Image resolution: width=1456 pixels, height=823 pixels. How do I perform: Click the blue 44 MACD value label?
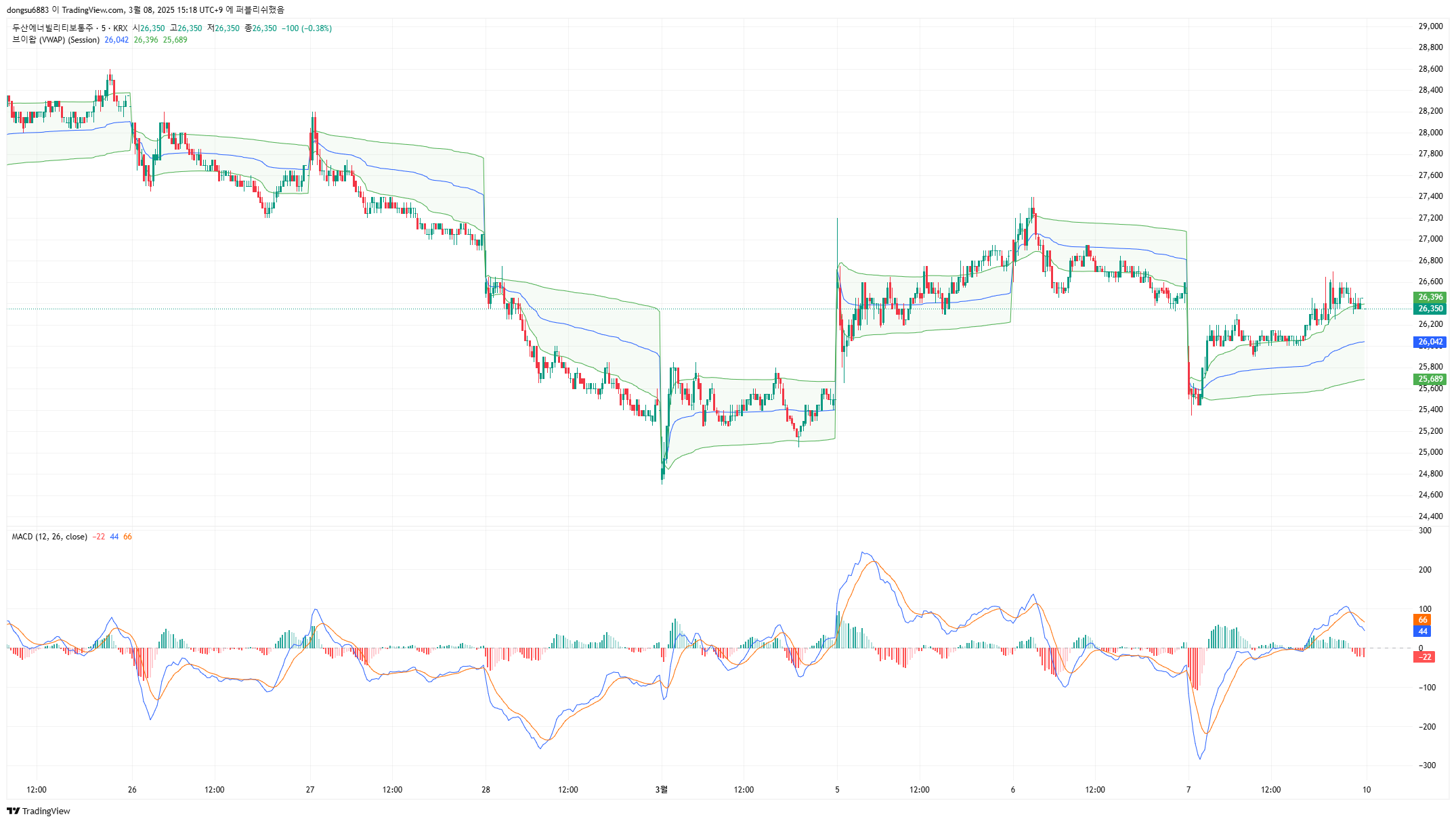[1422, 631]
